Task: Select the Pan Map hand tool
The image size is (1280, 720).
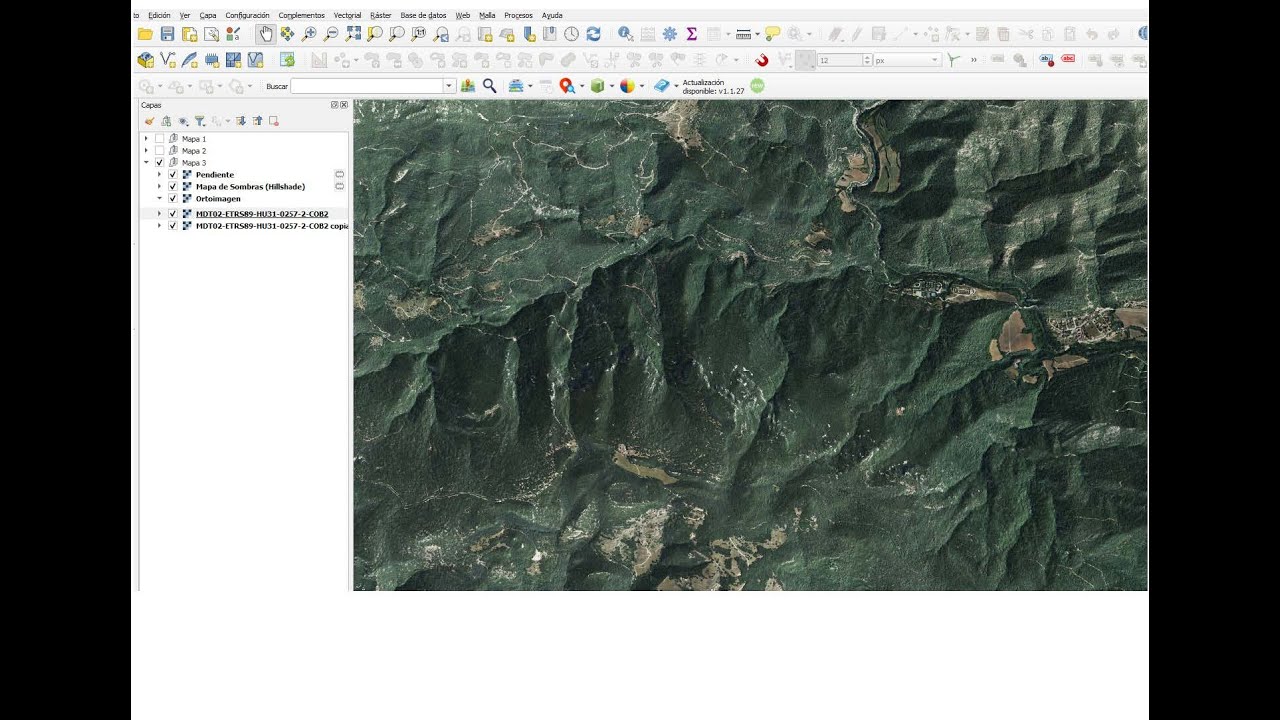Action: [x=265, y=34]
